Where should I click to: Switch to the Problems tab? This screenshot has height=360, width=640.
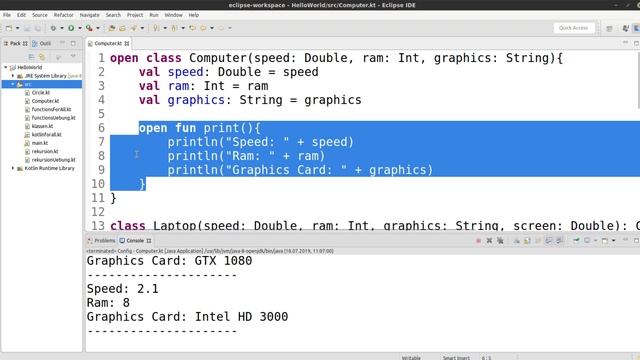tap(101, 241)
